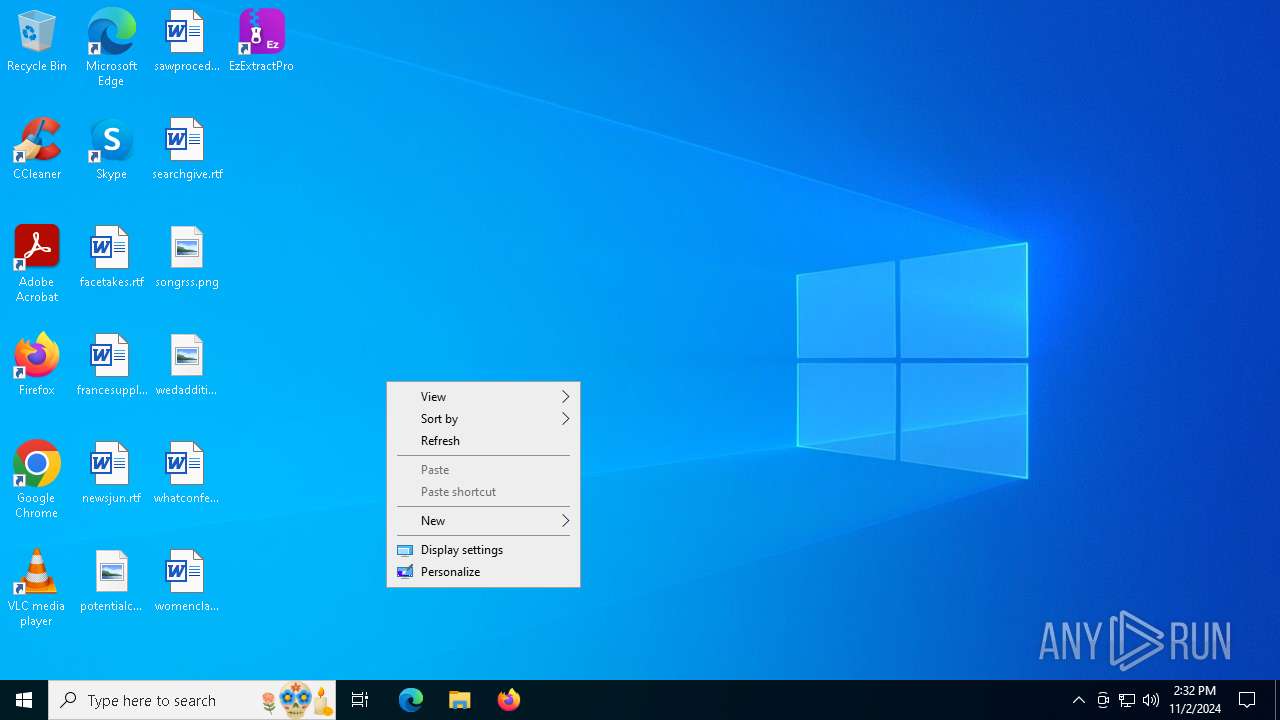Screen dimensions: 1280x720
Task: Open Task View on the taskbar
Action: (360, 700)
